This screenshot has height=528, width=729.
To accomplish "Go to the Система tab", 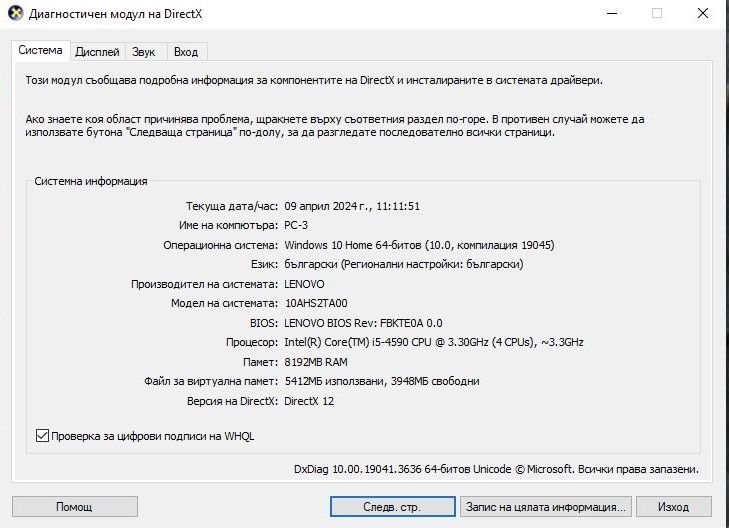I will tap(40, 51).
